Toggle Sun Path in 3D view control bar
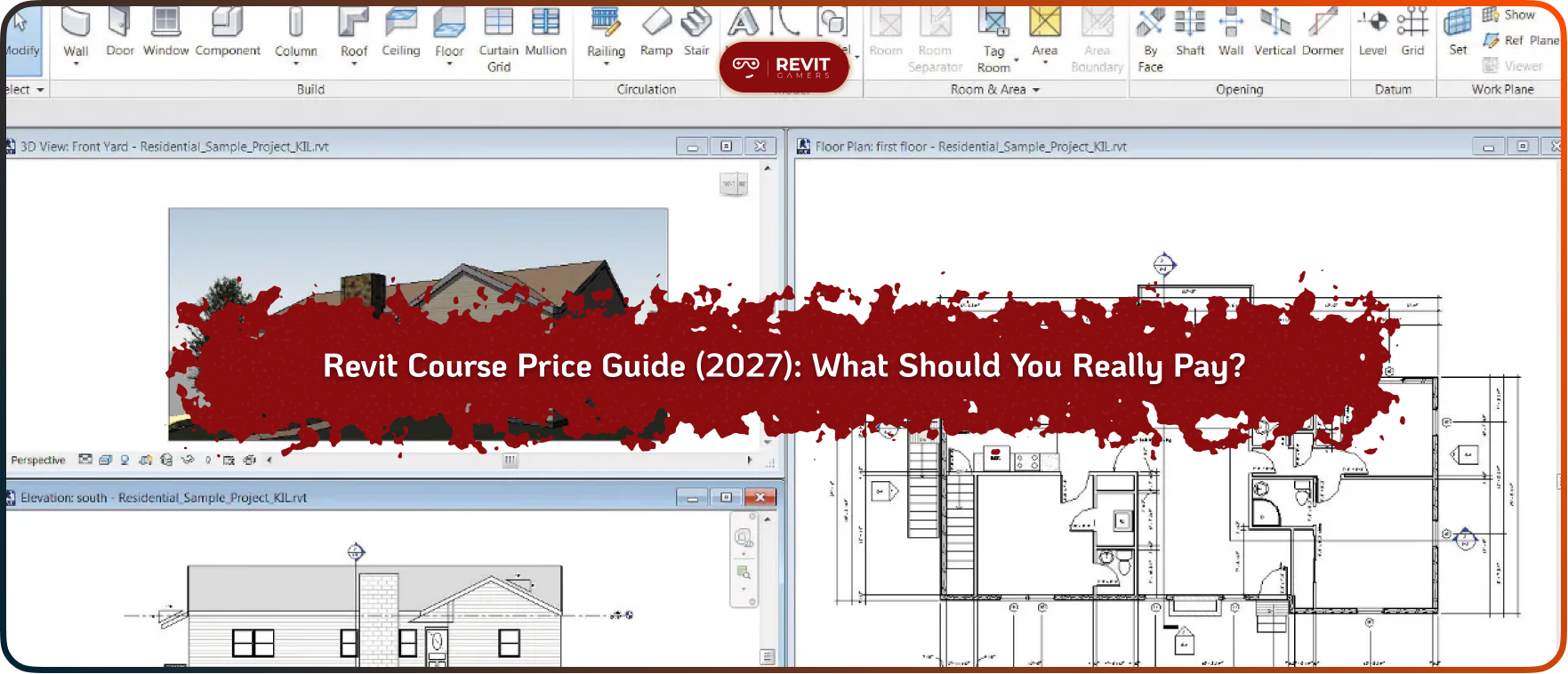The image size is (1568, 674). pyautogui.click(x=125, y=460)
